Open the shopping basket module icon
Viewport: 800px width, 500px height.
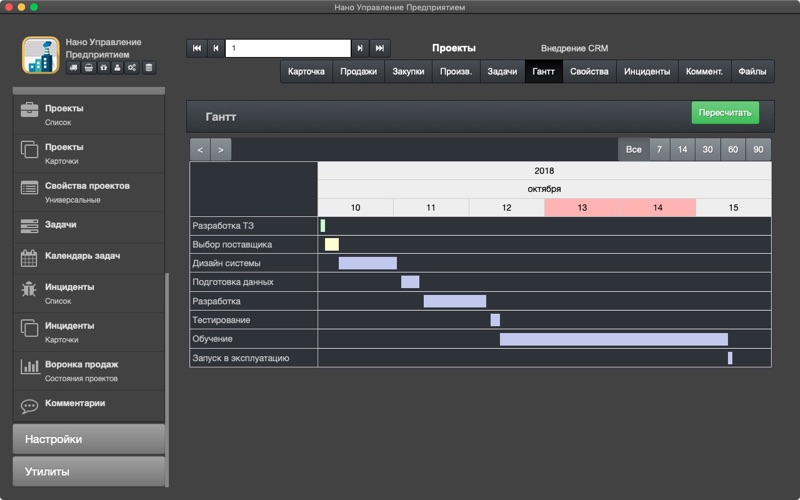89,67
